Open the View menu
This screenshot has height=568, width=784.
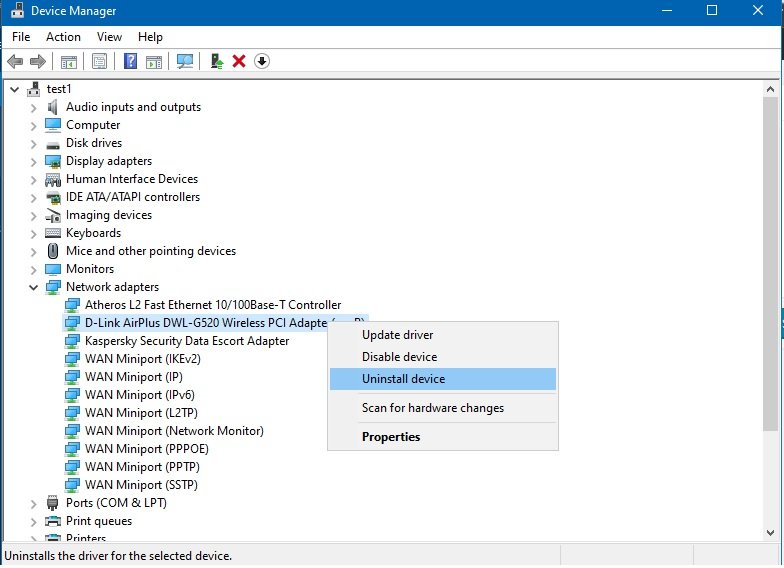(x=109, y=37)
